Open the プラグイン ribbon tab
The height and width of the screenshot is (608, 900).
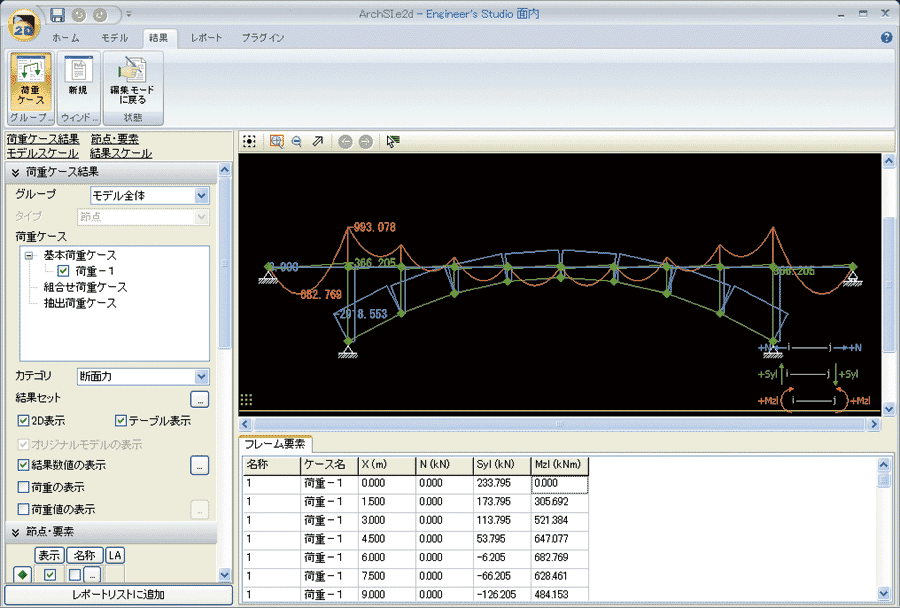pos(263,38)
